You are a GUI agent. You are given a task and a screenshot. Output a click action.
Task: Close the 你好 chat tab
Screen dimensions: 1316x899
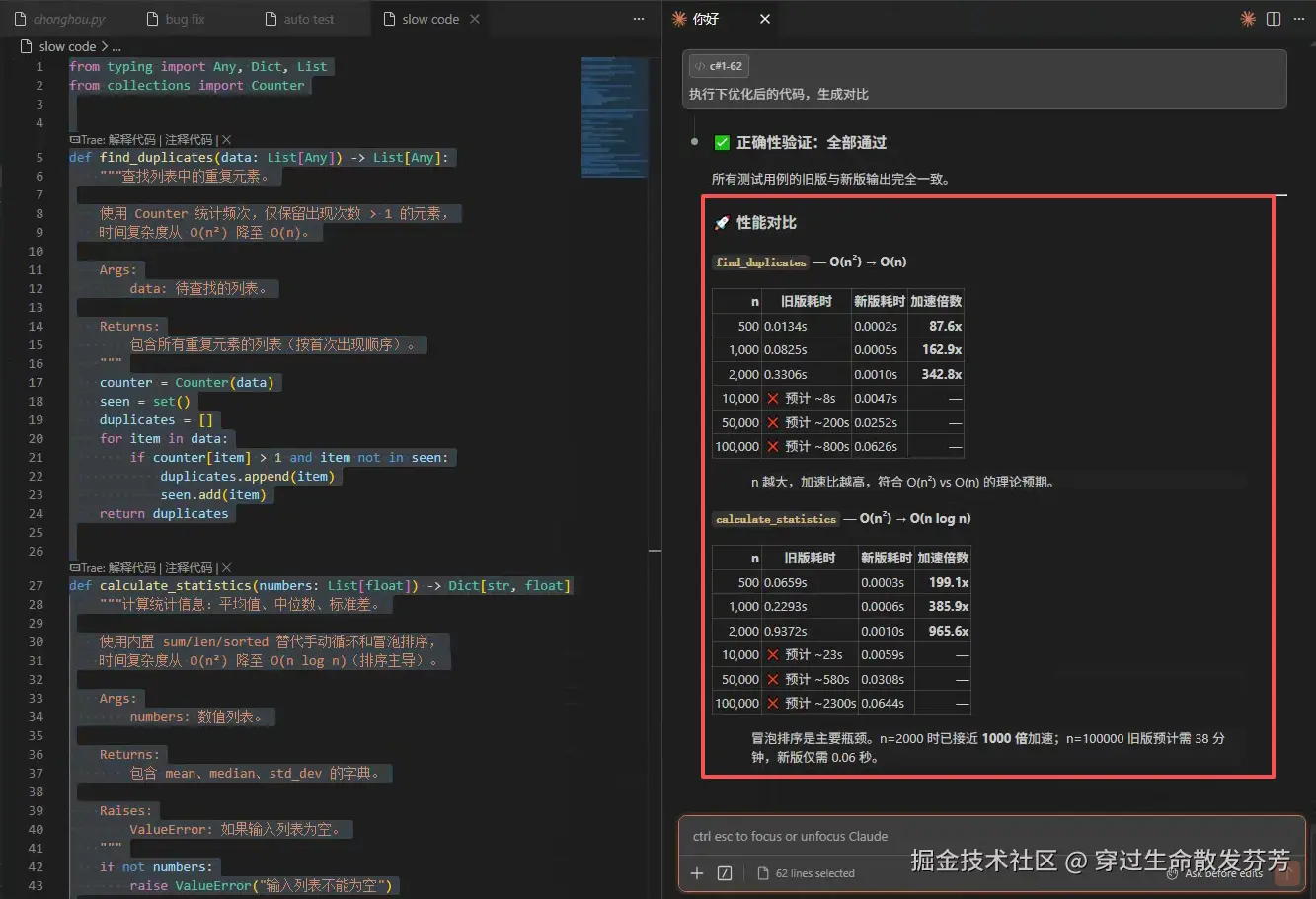point(765,19)
